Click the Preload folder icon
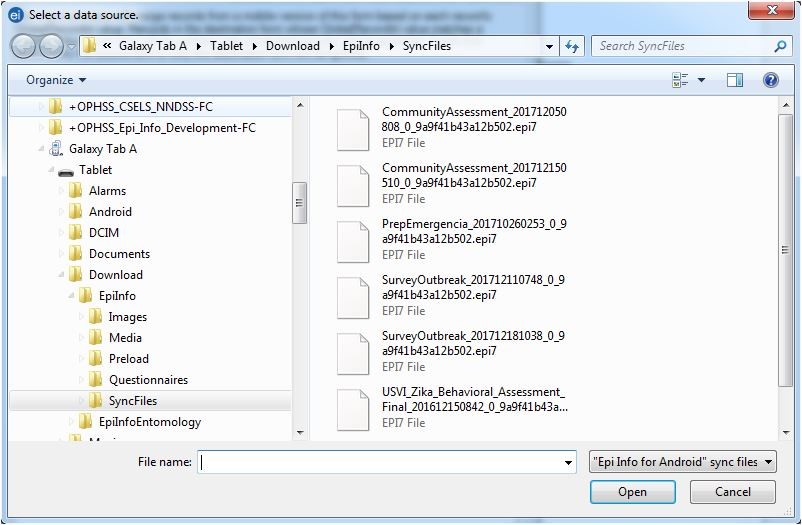 (x=96, y=359)
